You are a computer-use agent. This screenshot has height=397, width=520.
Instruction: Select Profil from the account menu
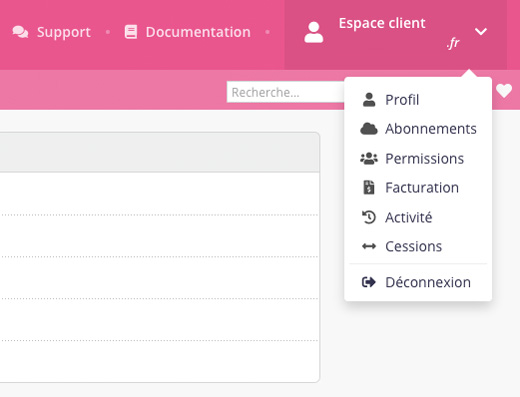(418, 100)
